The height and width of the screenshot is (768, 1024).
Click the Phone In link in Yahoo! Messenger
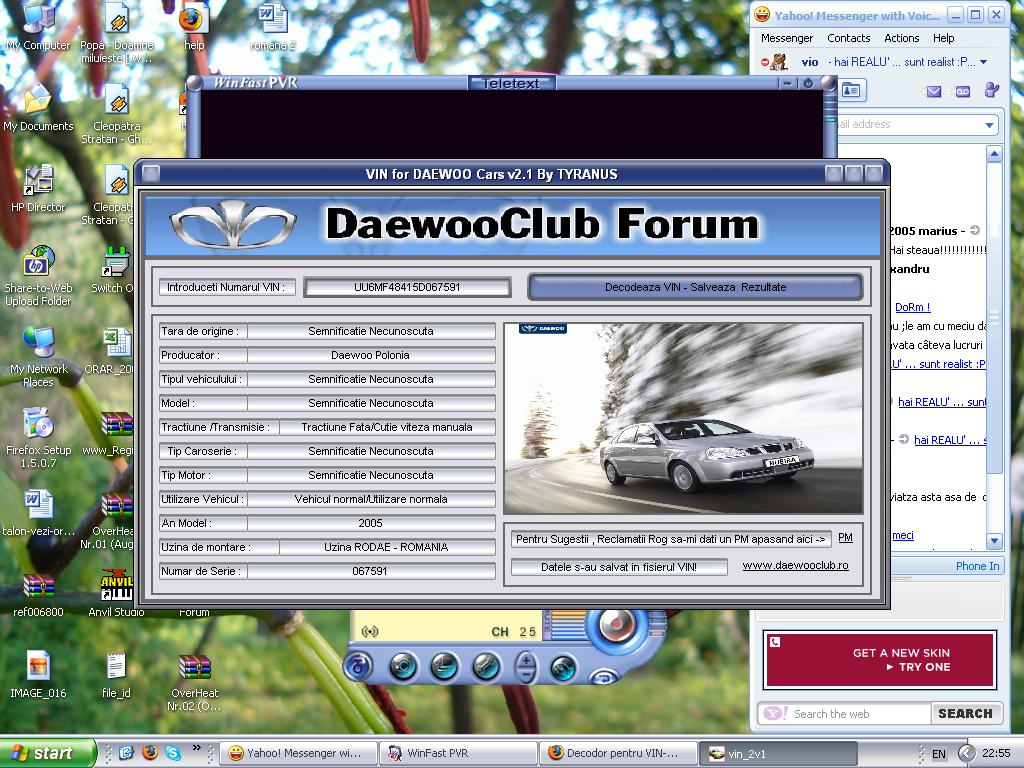click(977, 566)
